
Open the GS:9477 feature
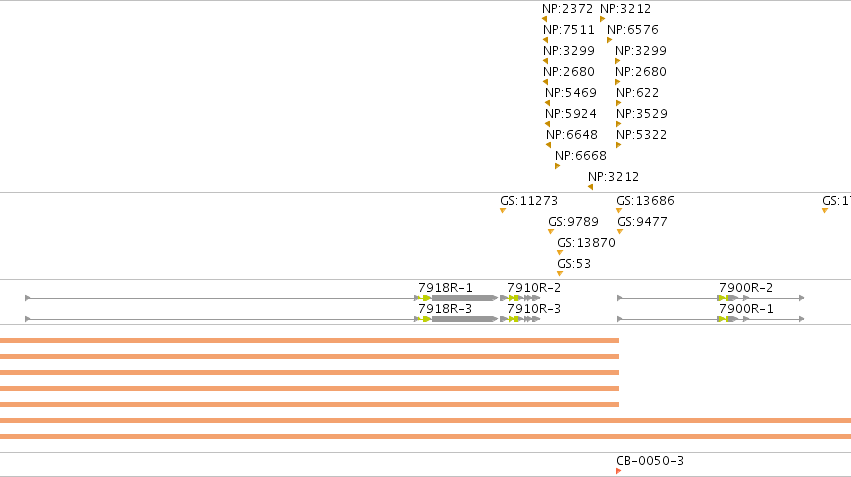point(643,222)
